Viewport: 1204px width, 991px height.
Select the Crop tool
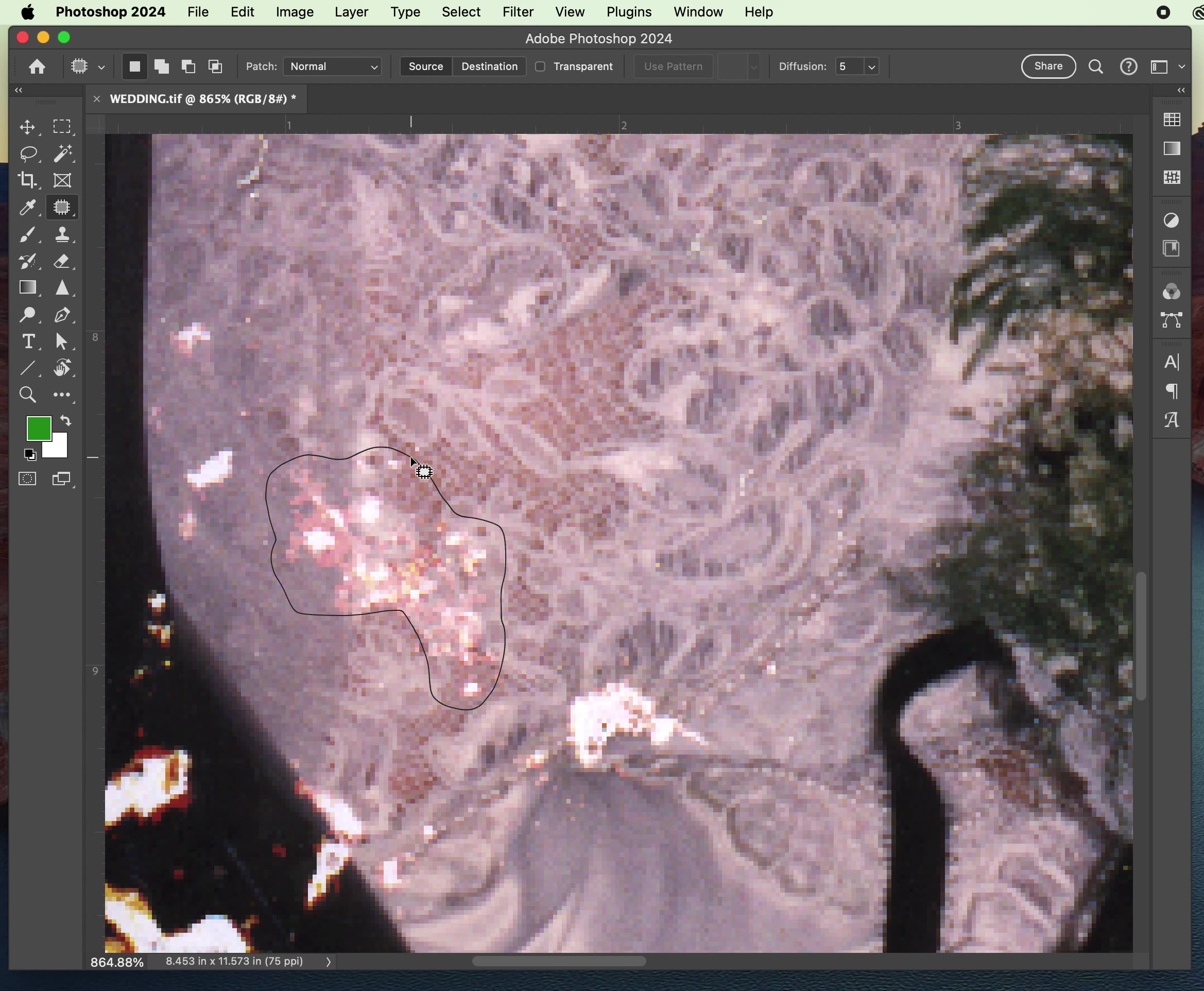point(27,180)
